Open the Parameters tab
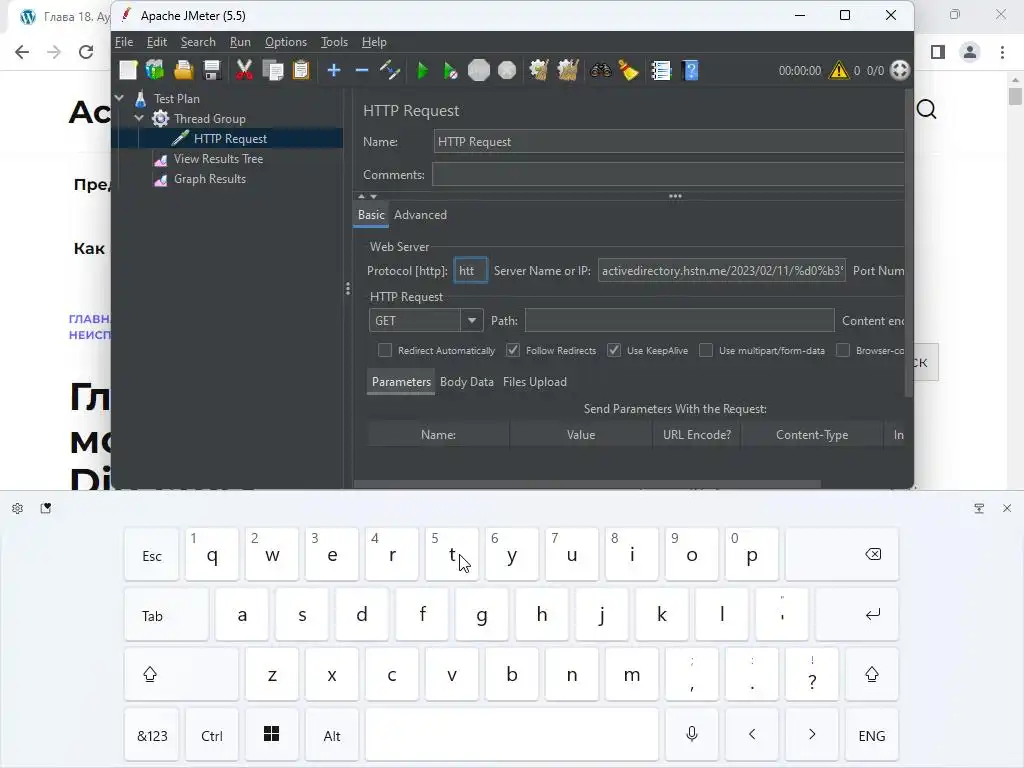This screenshot has height=768, width=1024. pyautogui.click(x=401, y=382)
